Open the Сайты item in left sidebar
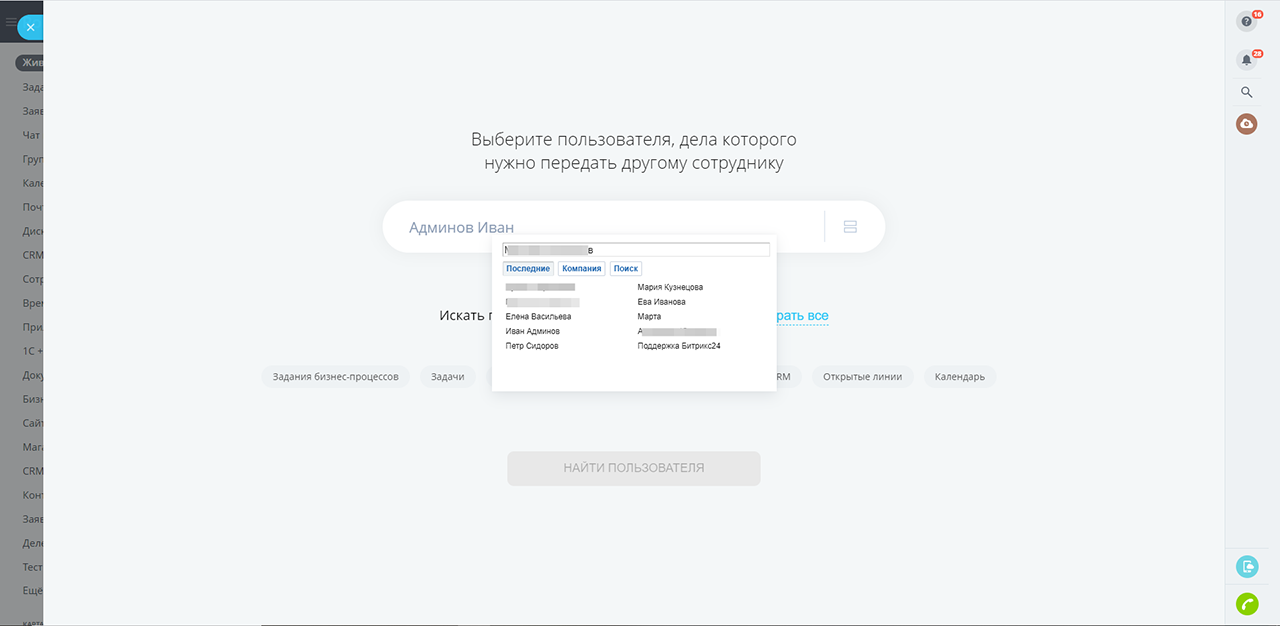This screenshot has width=1280, height=626. (x=32, y=423)
